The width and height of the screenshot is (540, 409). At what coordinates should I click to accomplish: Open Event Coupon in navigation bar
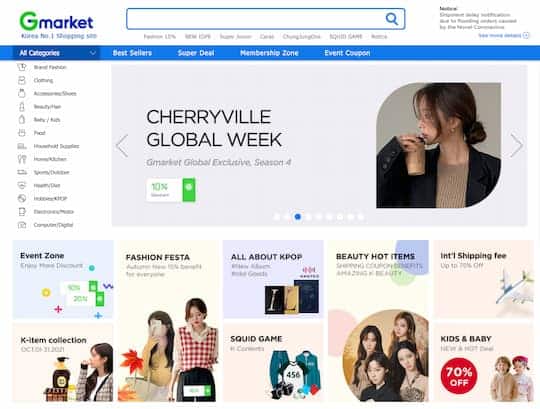tap(347, 53)
